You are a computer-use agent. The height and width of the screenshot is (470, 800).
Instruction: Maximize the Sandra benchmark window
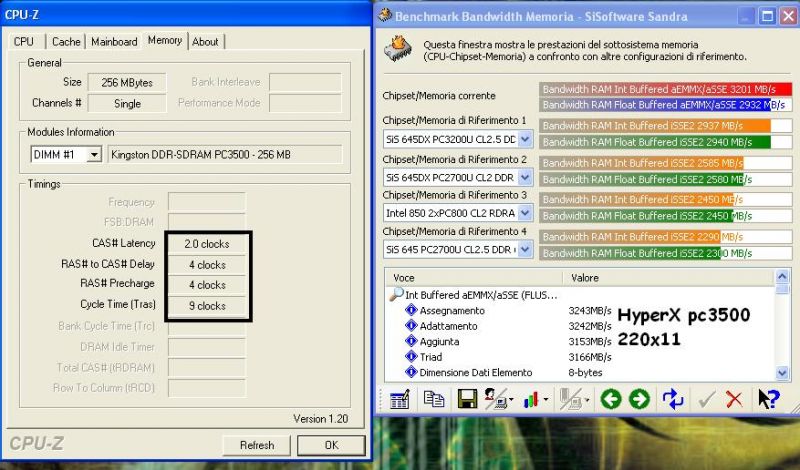pyautogui.click(x=767, y=16)
